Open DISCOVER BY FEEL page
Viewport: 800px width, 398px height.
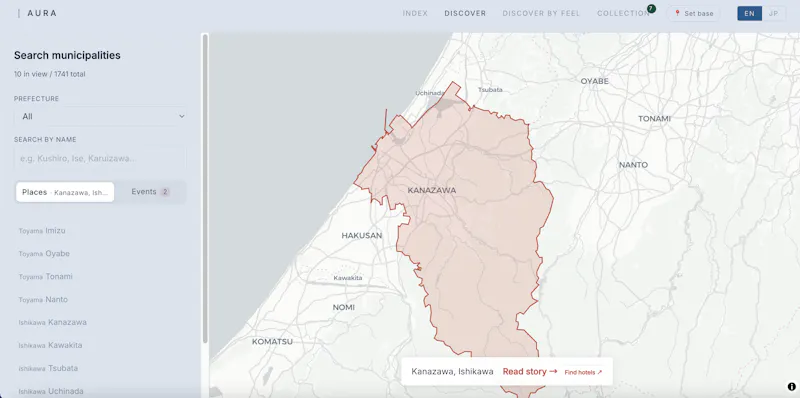pos(541,13)
